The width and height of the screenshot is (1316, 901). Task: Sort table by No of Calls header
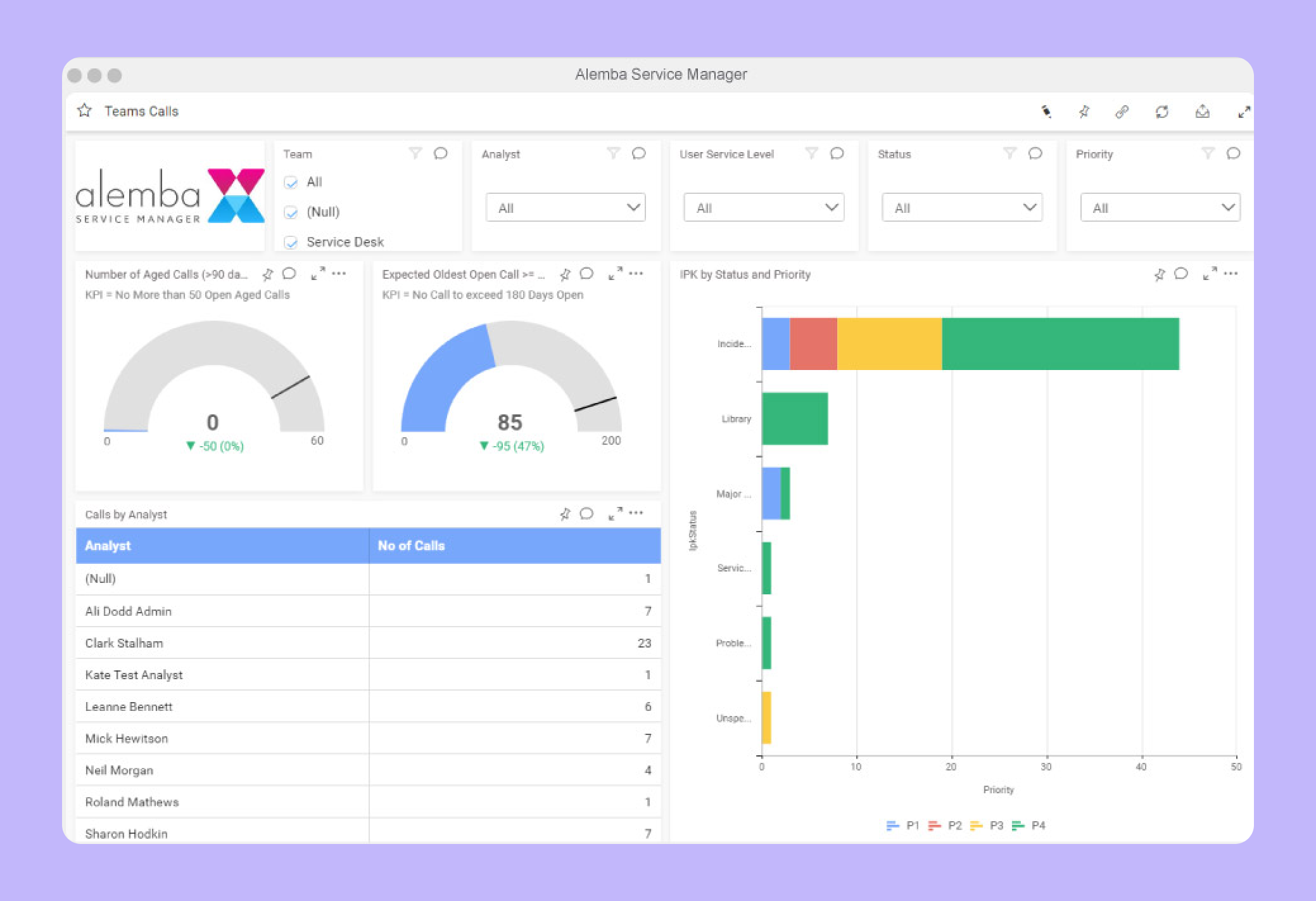pyautogui.click(x=515, y=546)
